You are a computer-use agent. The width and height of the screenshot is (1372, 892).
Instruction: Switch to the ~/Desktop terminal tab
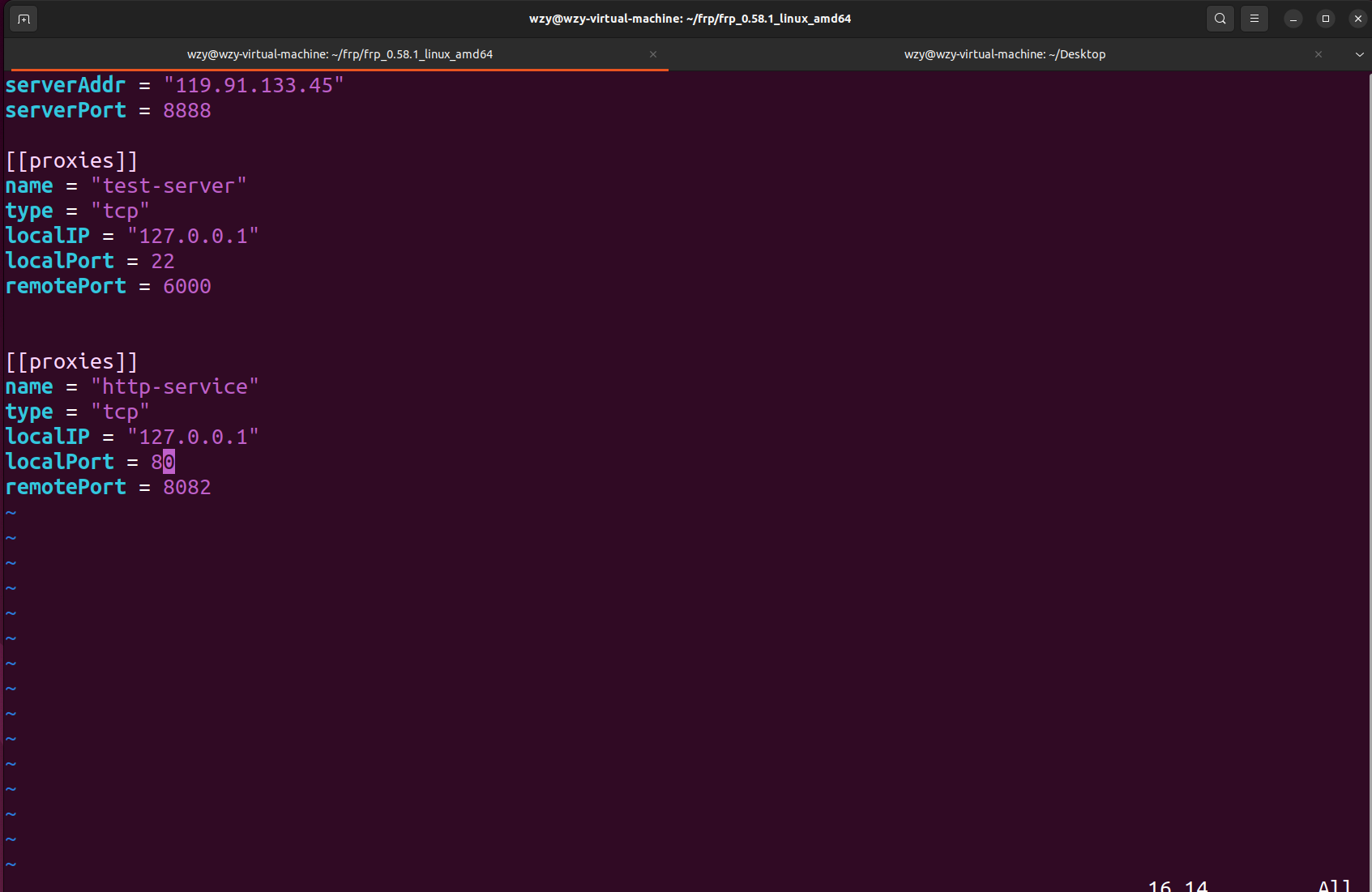(1005, 54)
